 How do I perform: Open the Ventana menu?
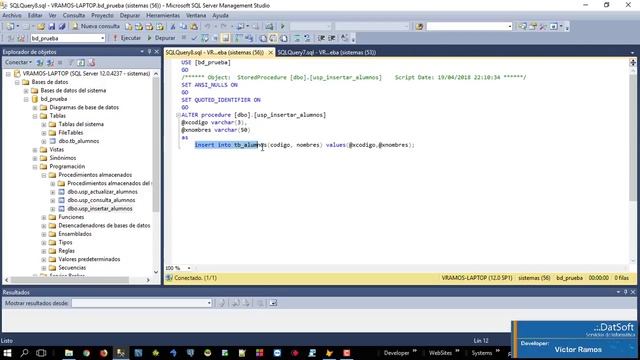(x=196, y=16)
